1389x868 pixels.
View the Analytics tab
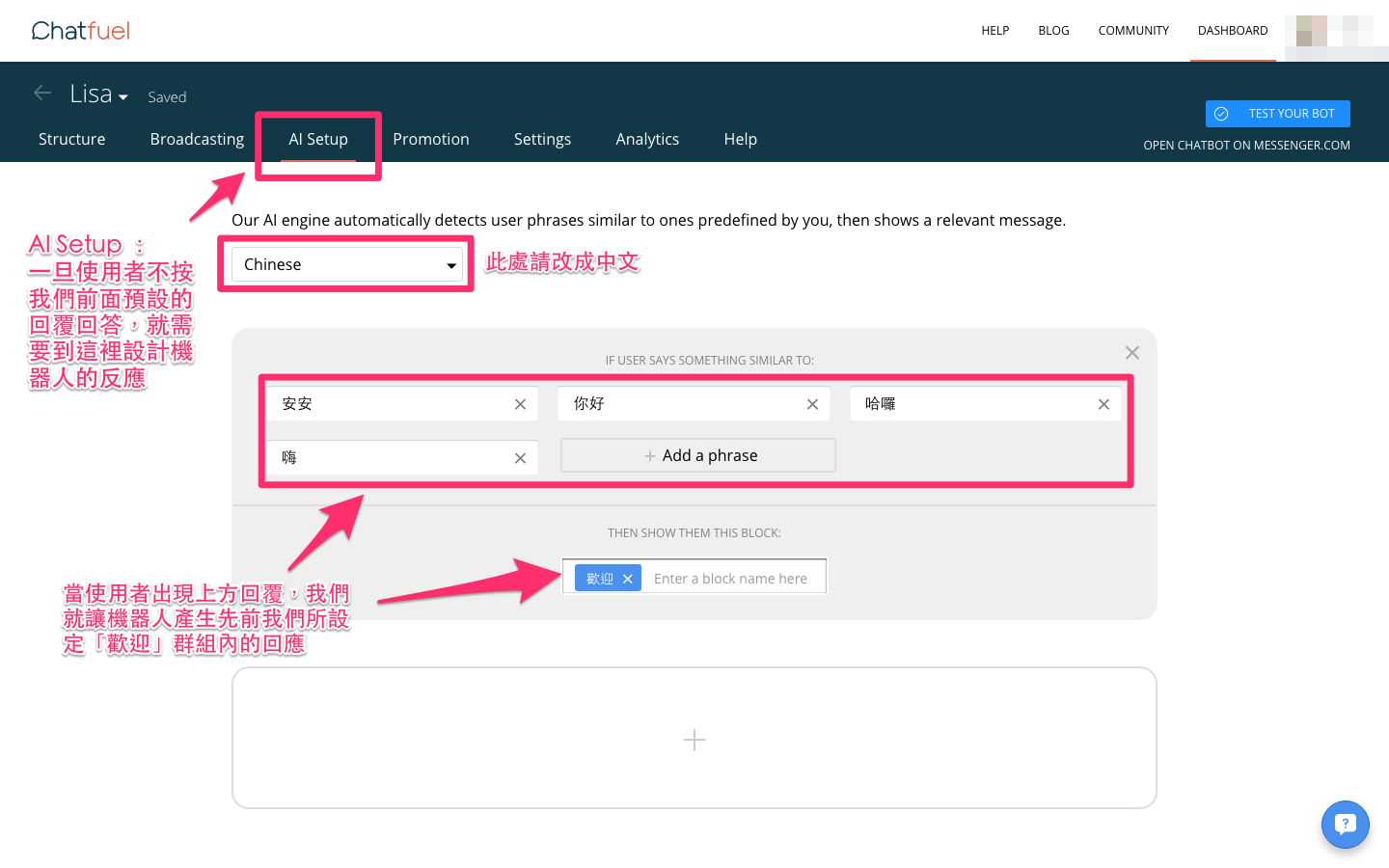[x=647, y=139]
